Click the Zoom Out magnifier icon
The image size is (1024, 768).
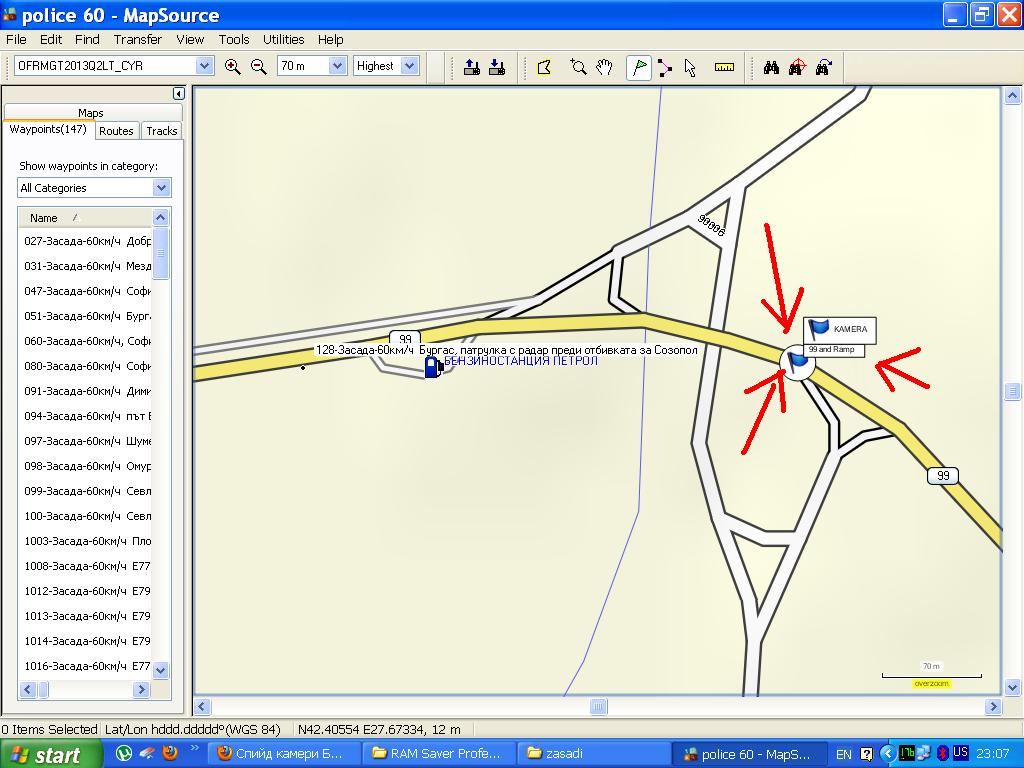point(259,66)
